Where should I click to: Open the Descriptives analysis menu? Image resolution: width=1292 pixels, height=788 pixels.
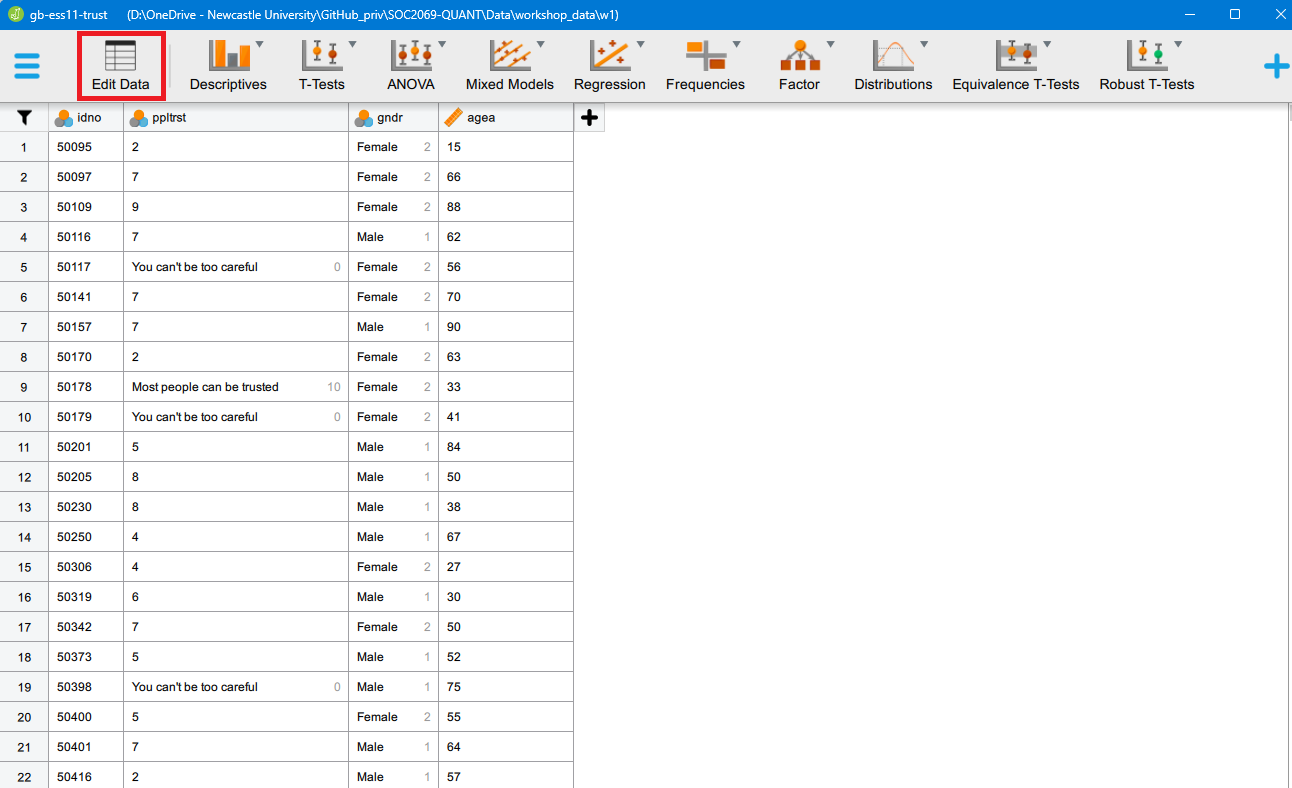point(228,66)
